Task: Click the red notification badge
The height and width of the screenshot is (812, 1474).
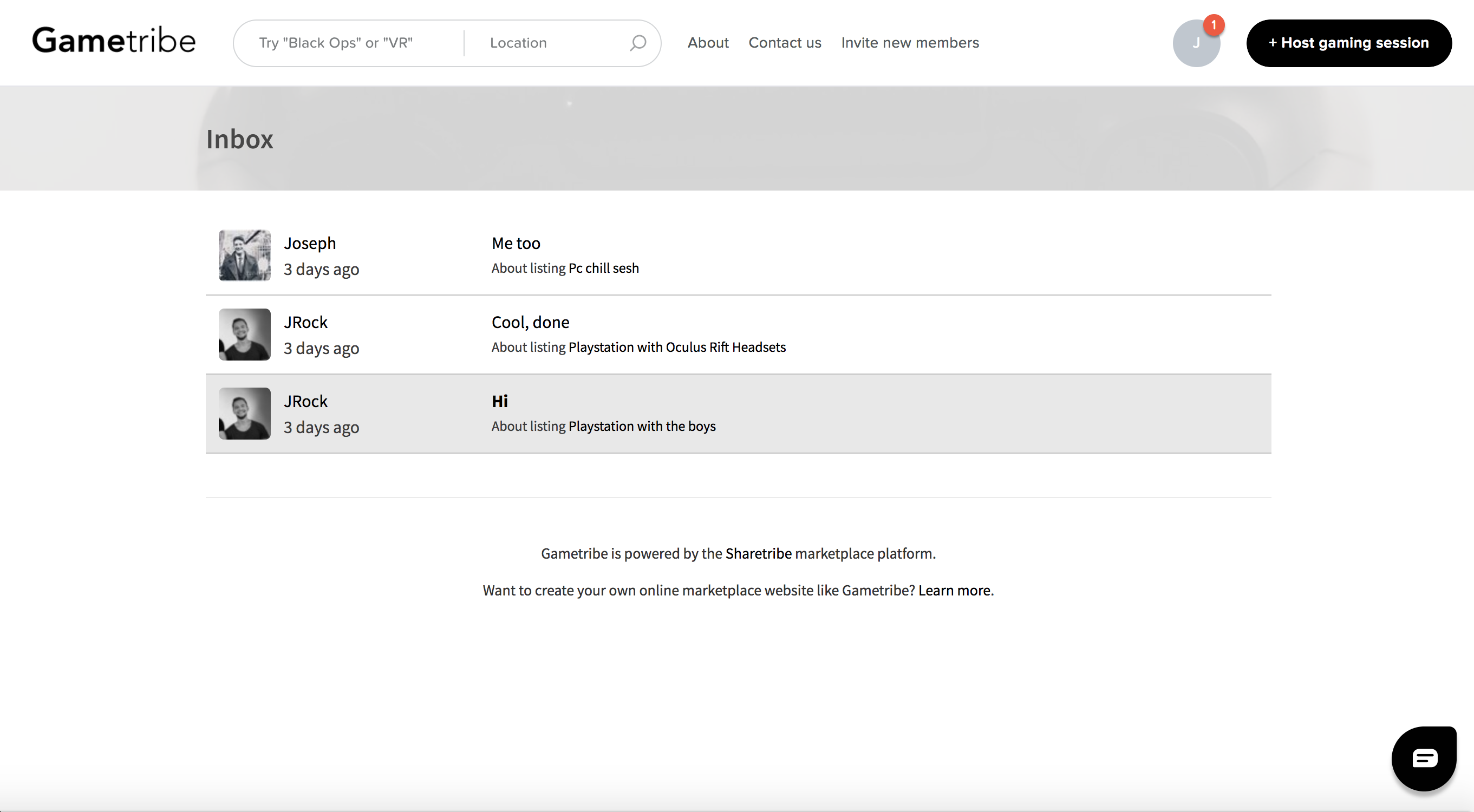Action: click(x=1213, y=25)
